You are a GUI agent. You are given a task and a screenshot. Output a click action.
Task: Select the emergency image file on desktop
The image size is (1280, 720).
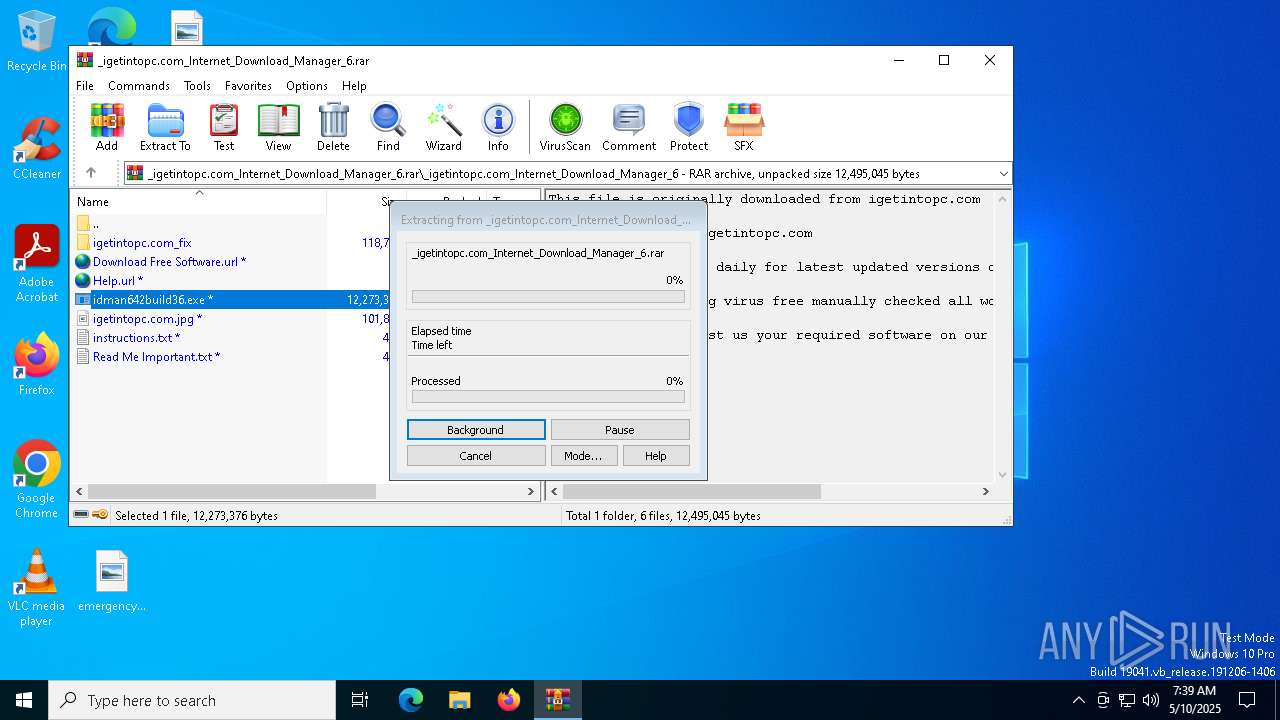click(x=112, y=581)
